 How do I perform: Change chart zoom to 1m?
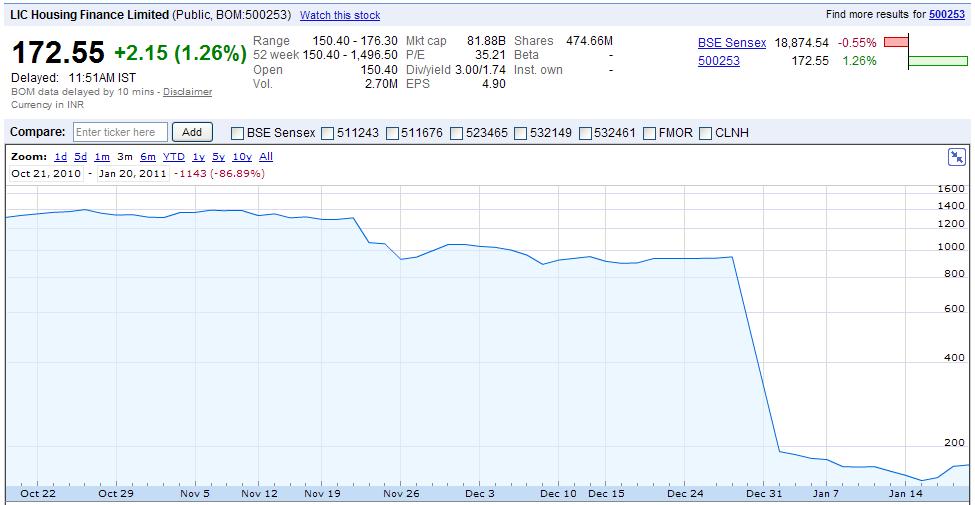(102, 157)
